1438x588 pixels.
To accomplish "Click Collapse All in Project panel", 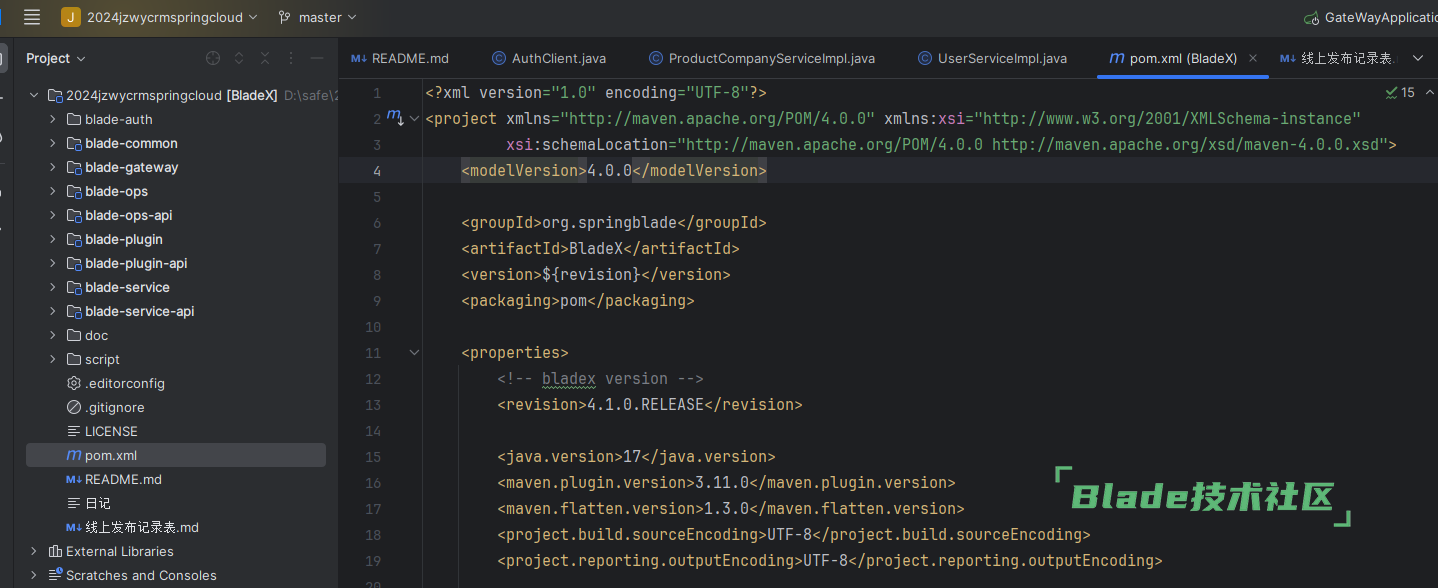I will coord(265,58).
